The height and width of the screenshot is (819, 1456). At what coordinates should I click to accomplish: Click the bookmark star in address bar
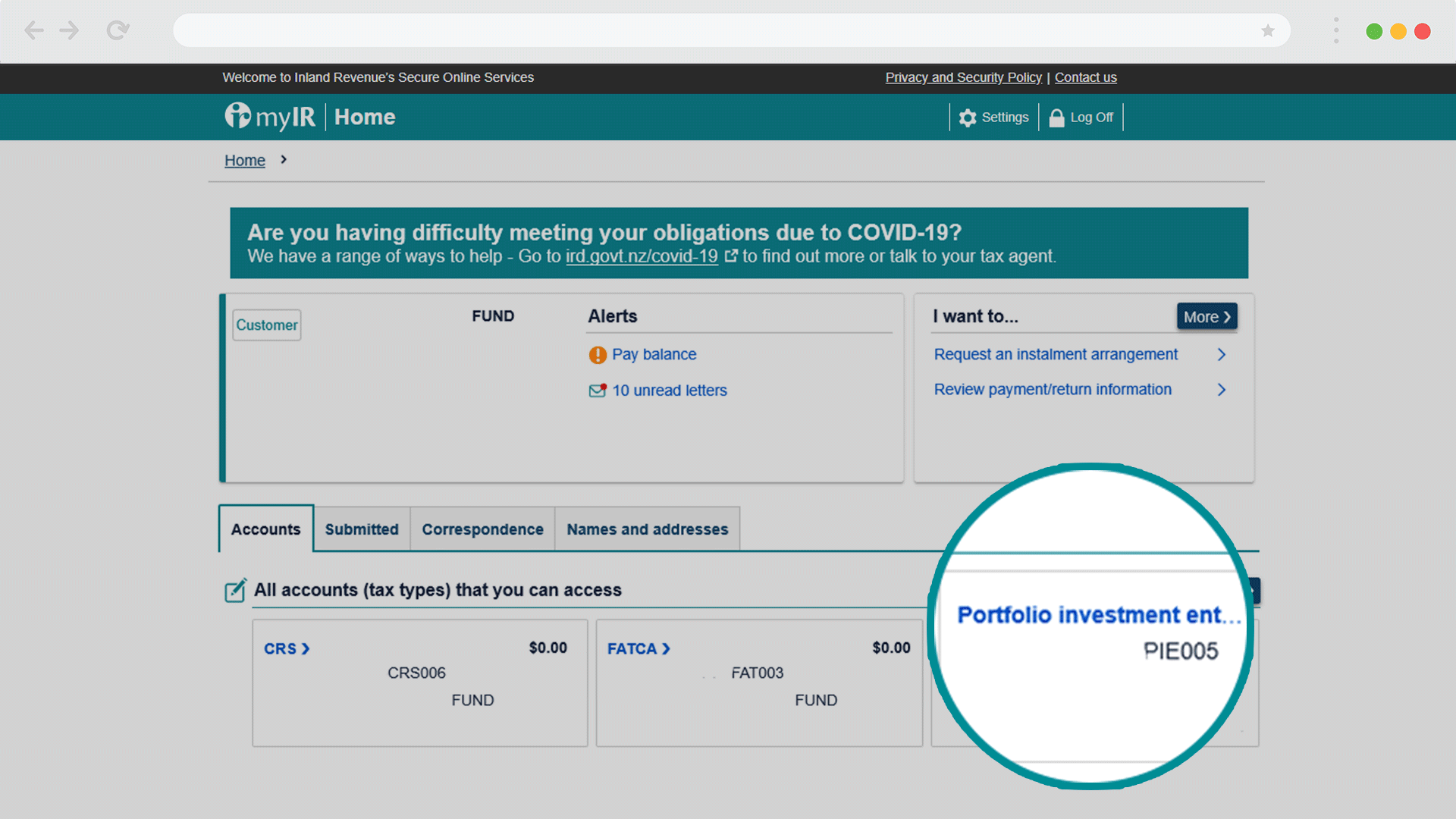1268,30
